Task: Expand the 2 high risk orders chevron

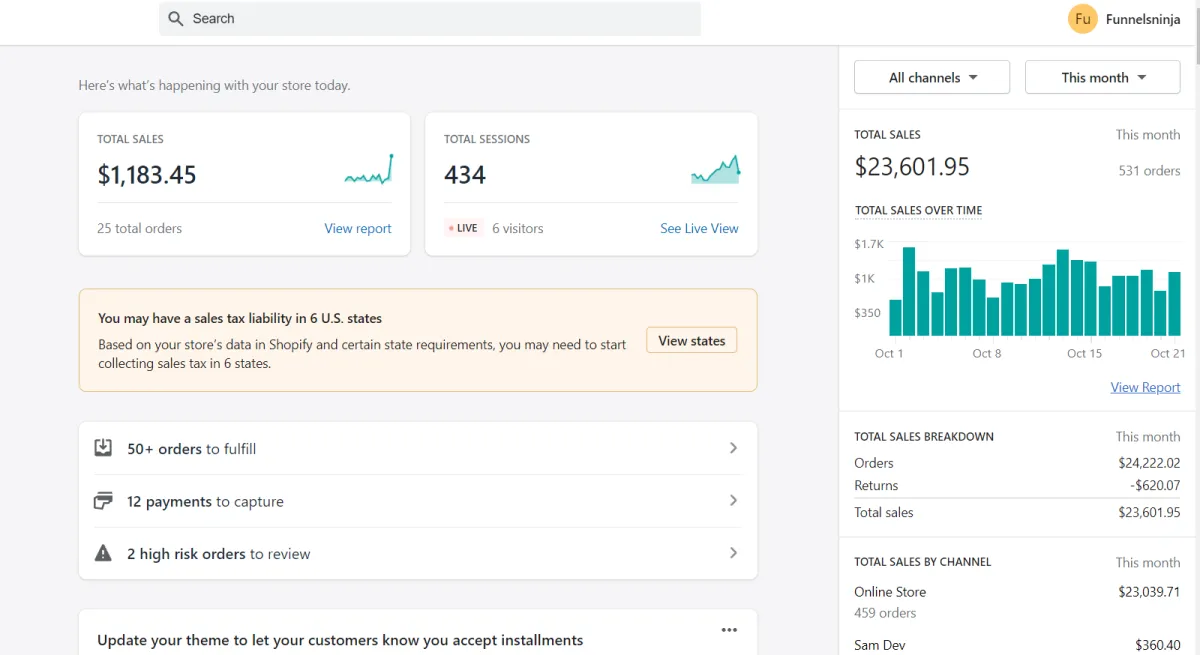Action: tap(733, 553)
